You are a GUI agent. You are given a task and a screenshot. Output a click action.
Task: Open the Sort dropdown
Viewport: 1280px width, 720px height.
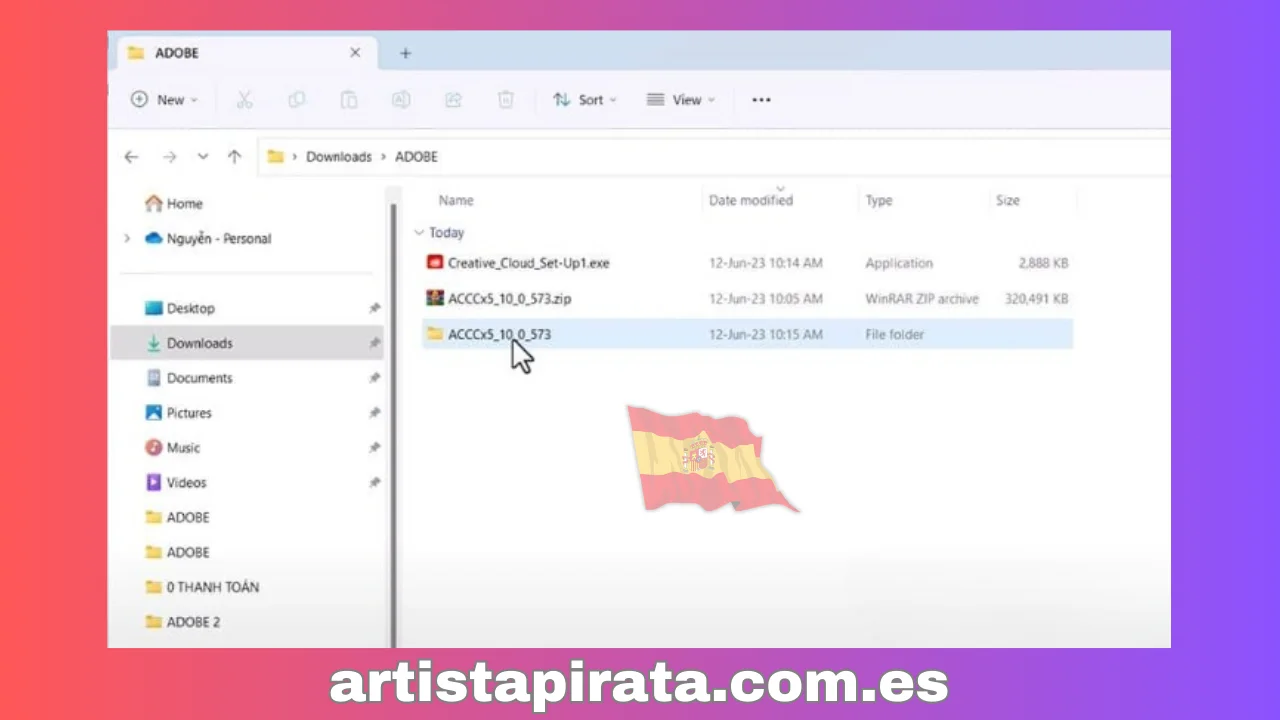click(585, 100)
